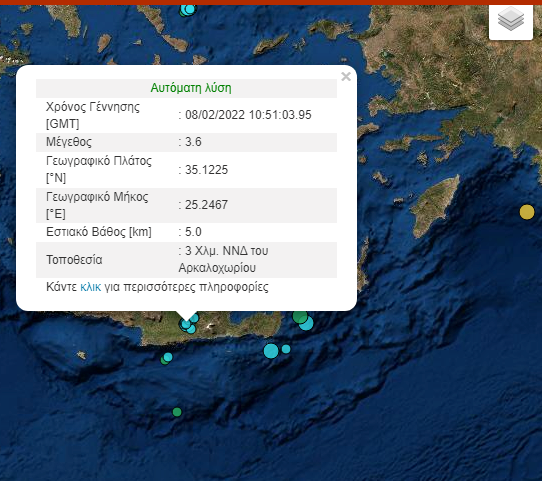This screenshot has width=542, height=481.
Task: Click the island of Rhodes on the map
Action: pyautogui.click(x=436, y=205)
